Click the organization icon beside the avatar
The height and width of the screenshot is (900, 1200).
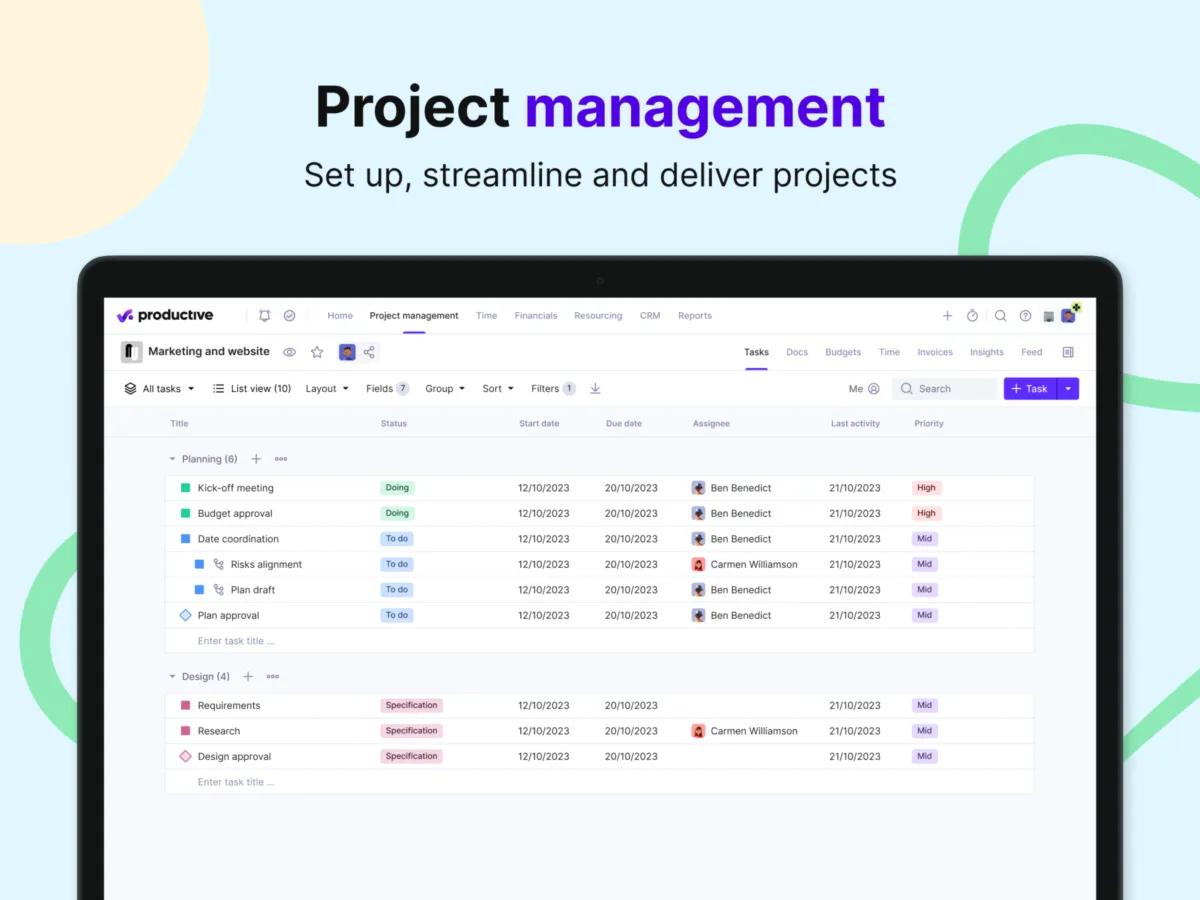pyautogui.click(x=1048, y=316)
